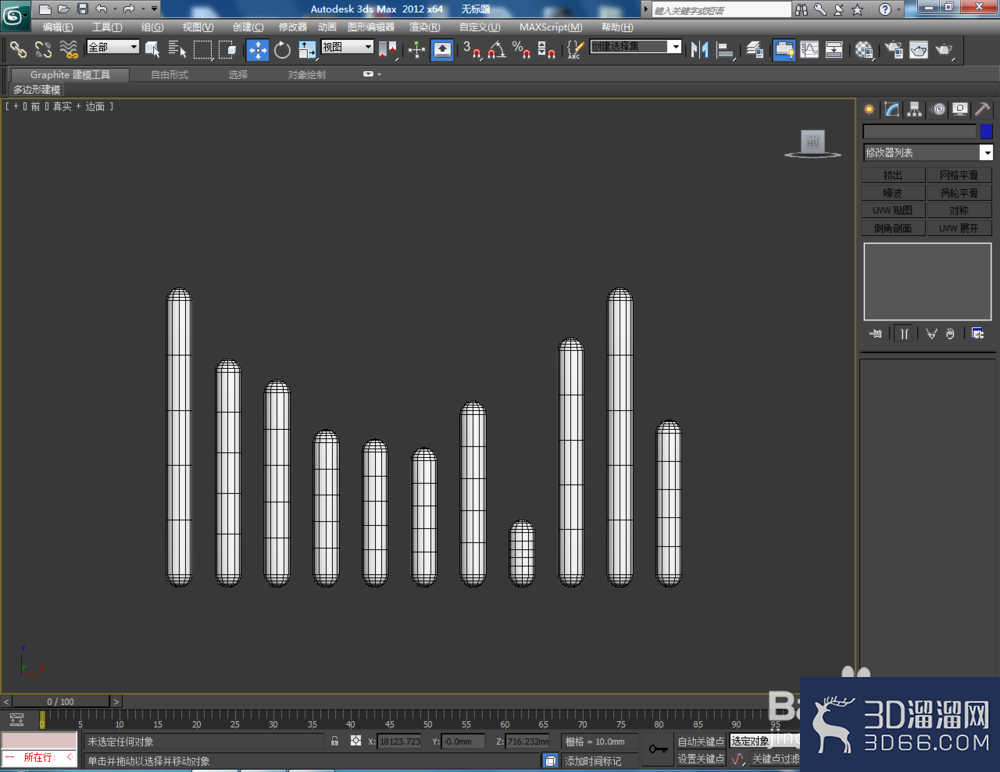Open the Mirror tool in main toolbar

coord(700,50)
